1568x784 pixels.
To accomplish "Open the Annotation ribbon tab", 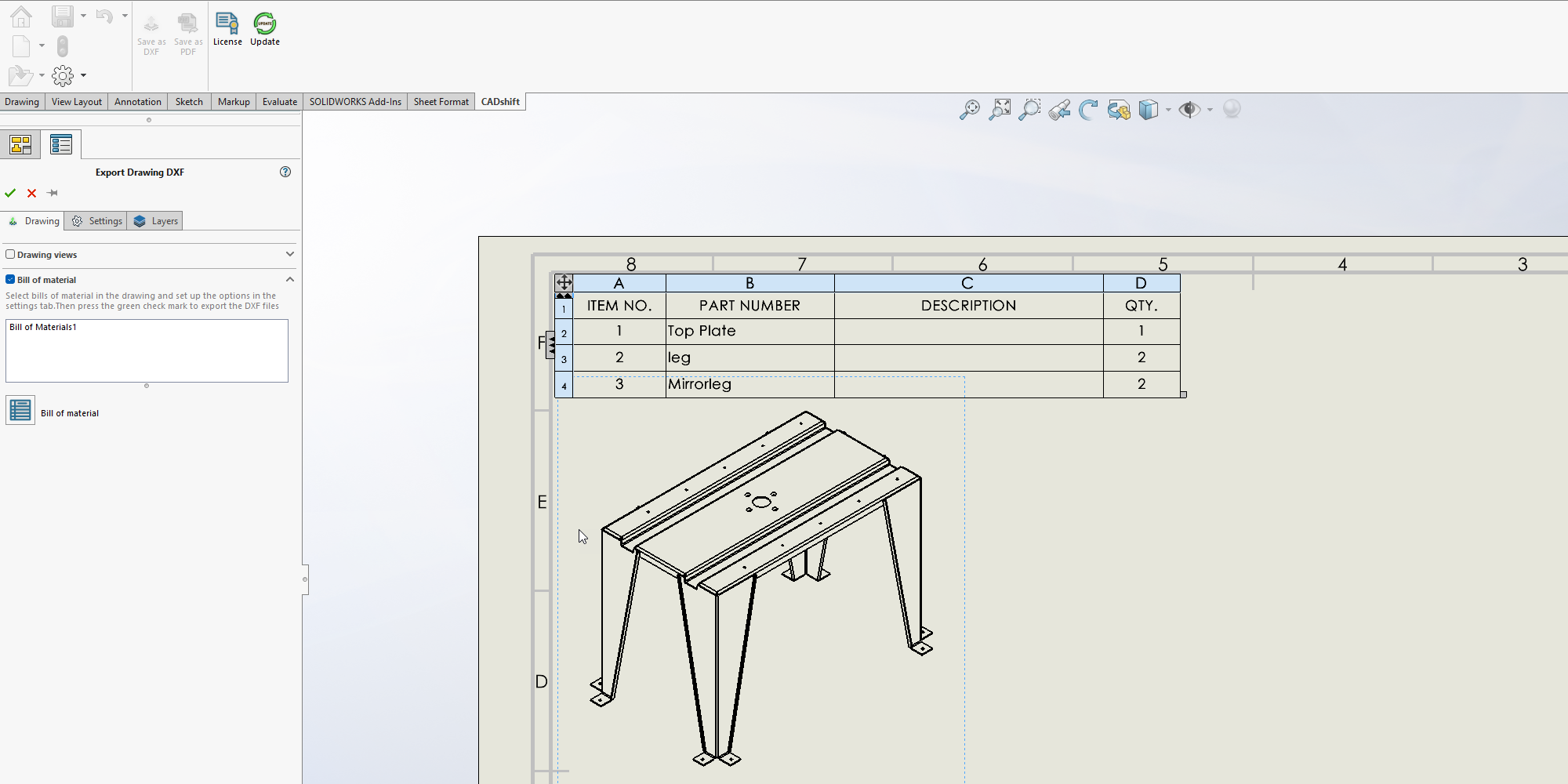I will 137,102.
